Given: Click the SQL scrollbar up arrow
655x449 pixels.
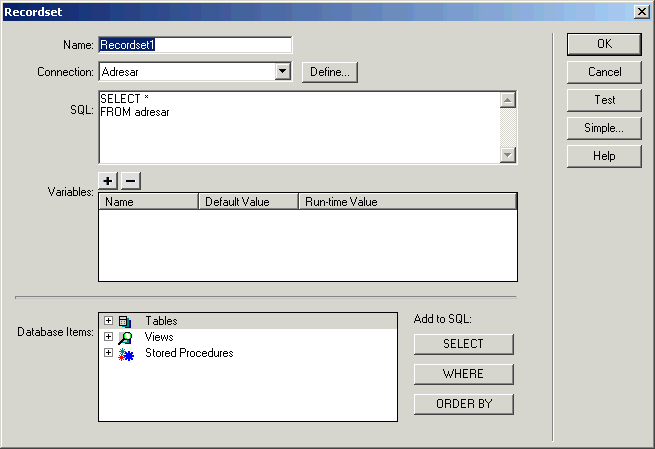Looking at the screenshot, I should pyautogui.click(x=508, y=100).
